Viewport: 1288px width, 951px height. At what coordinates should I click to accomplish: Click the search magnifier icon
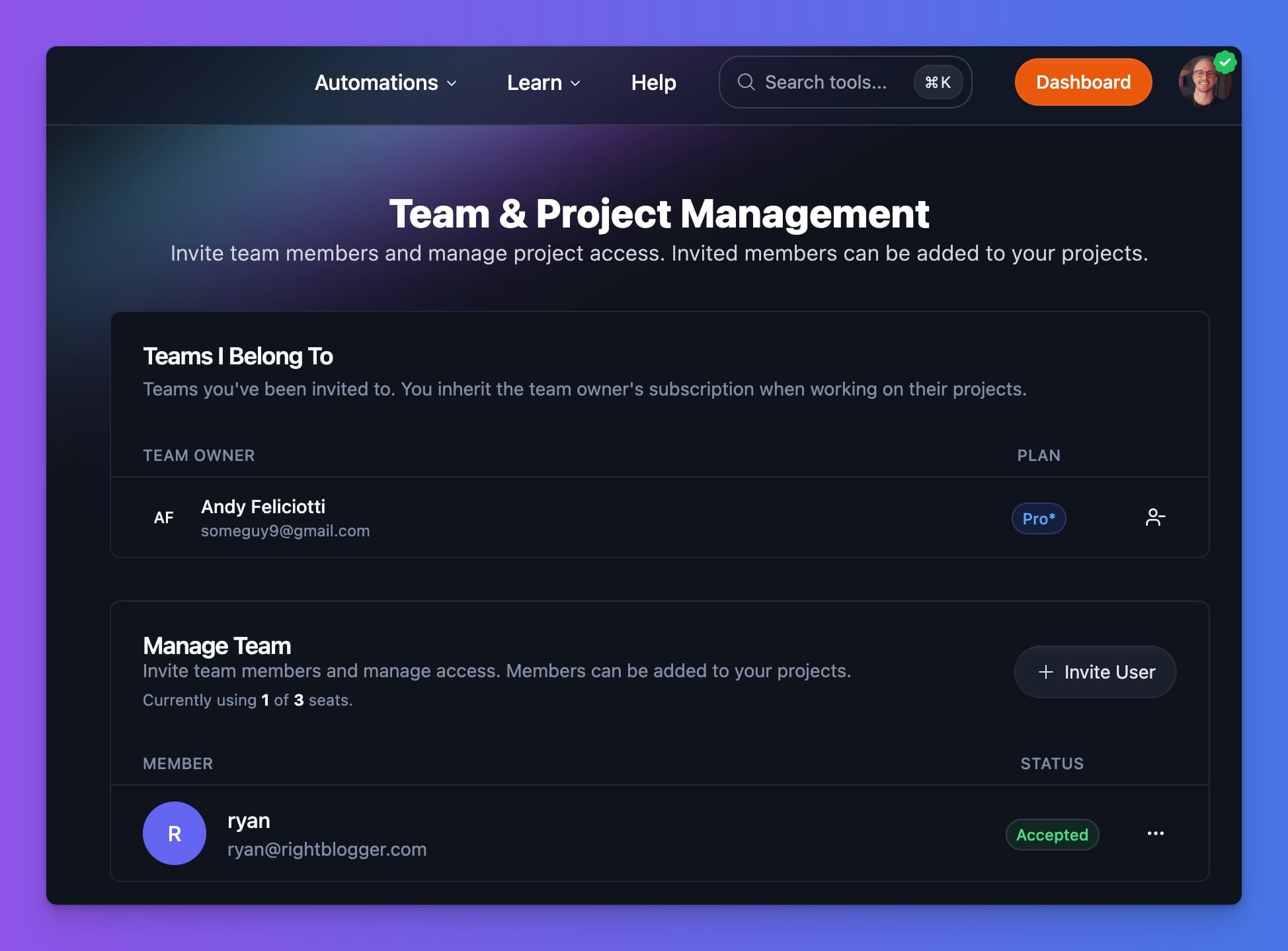pos(746,82)
